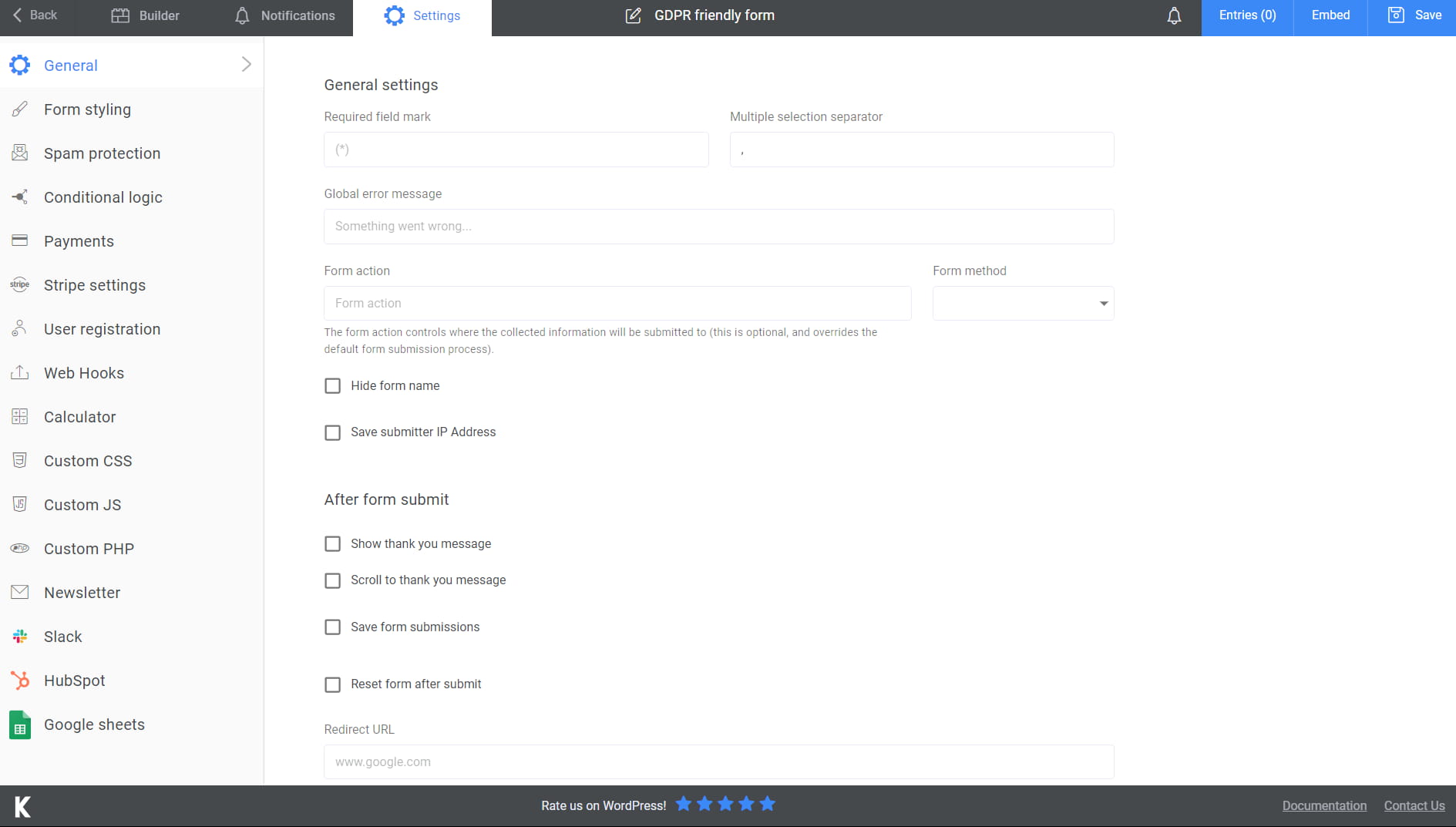This screenshot has width=1456, height=827.
Task: Click the Stripe settings icon in sidebar
Action: [x=19, y=284]
